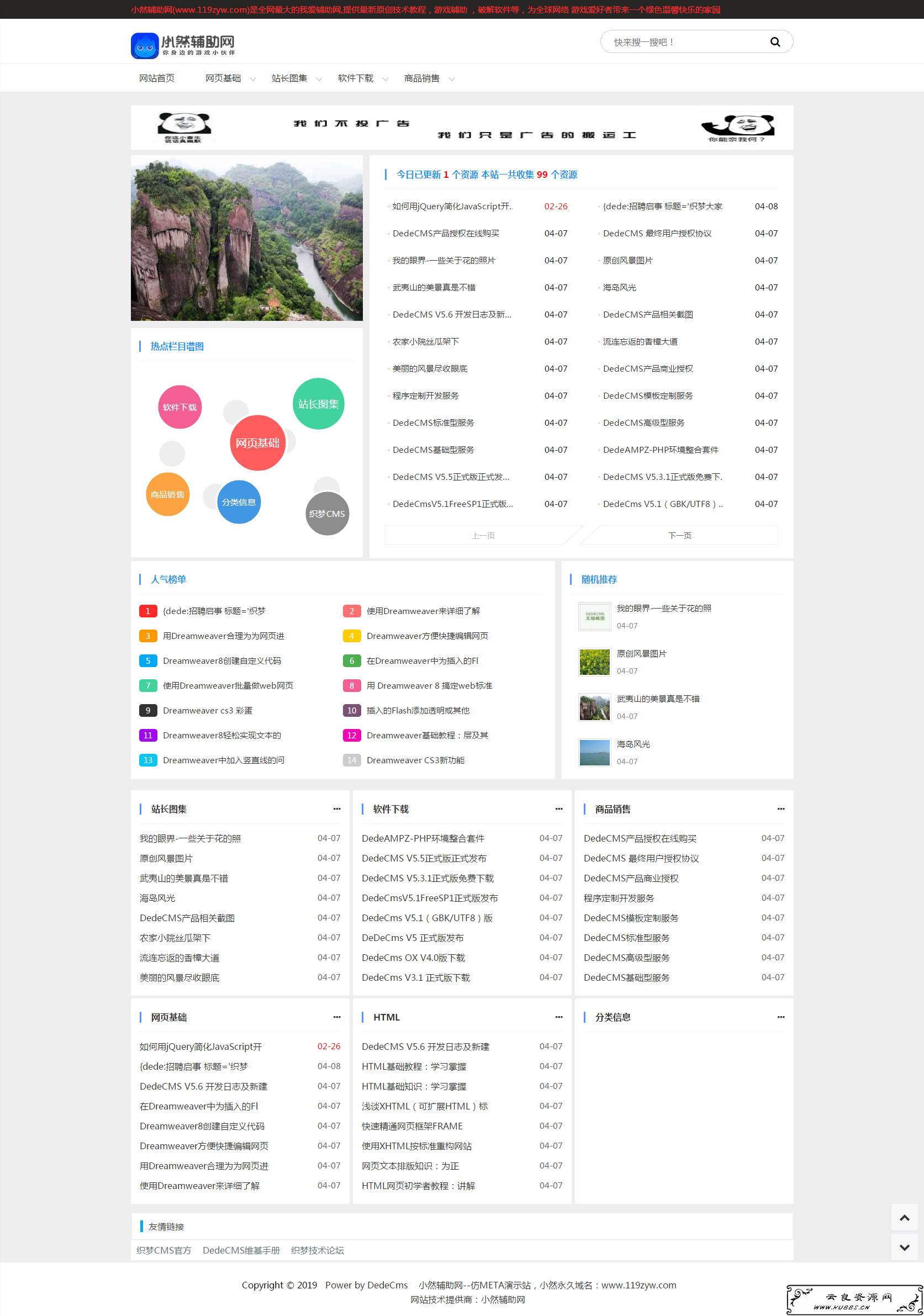Open DedeCMS产品授权在线购买 in latest list
Screen dimensions: 924x1316
pos(446,233)
